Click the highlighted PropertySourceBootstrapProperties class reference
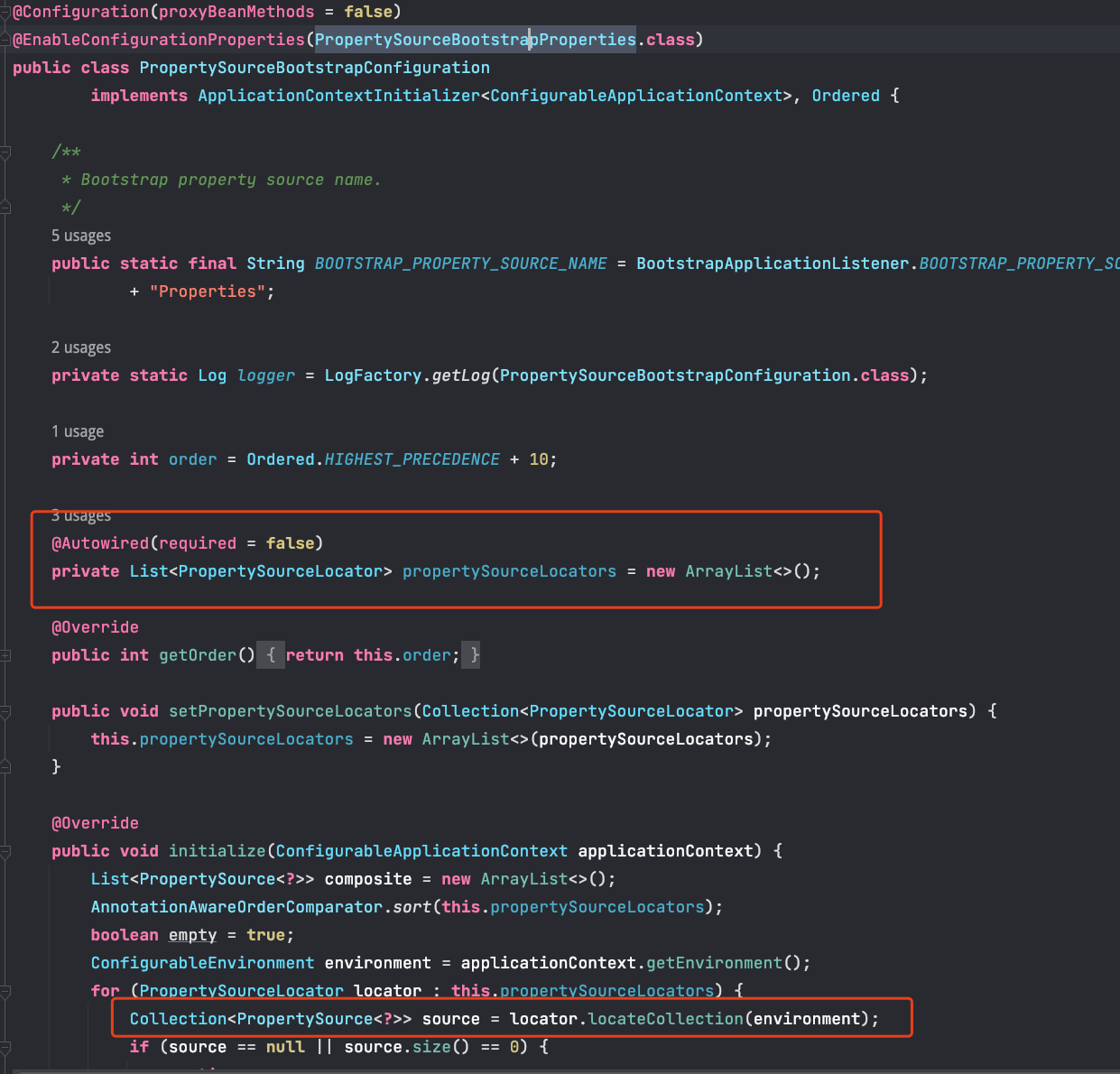 coord(476,40)
